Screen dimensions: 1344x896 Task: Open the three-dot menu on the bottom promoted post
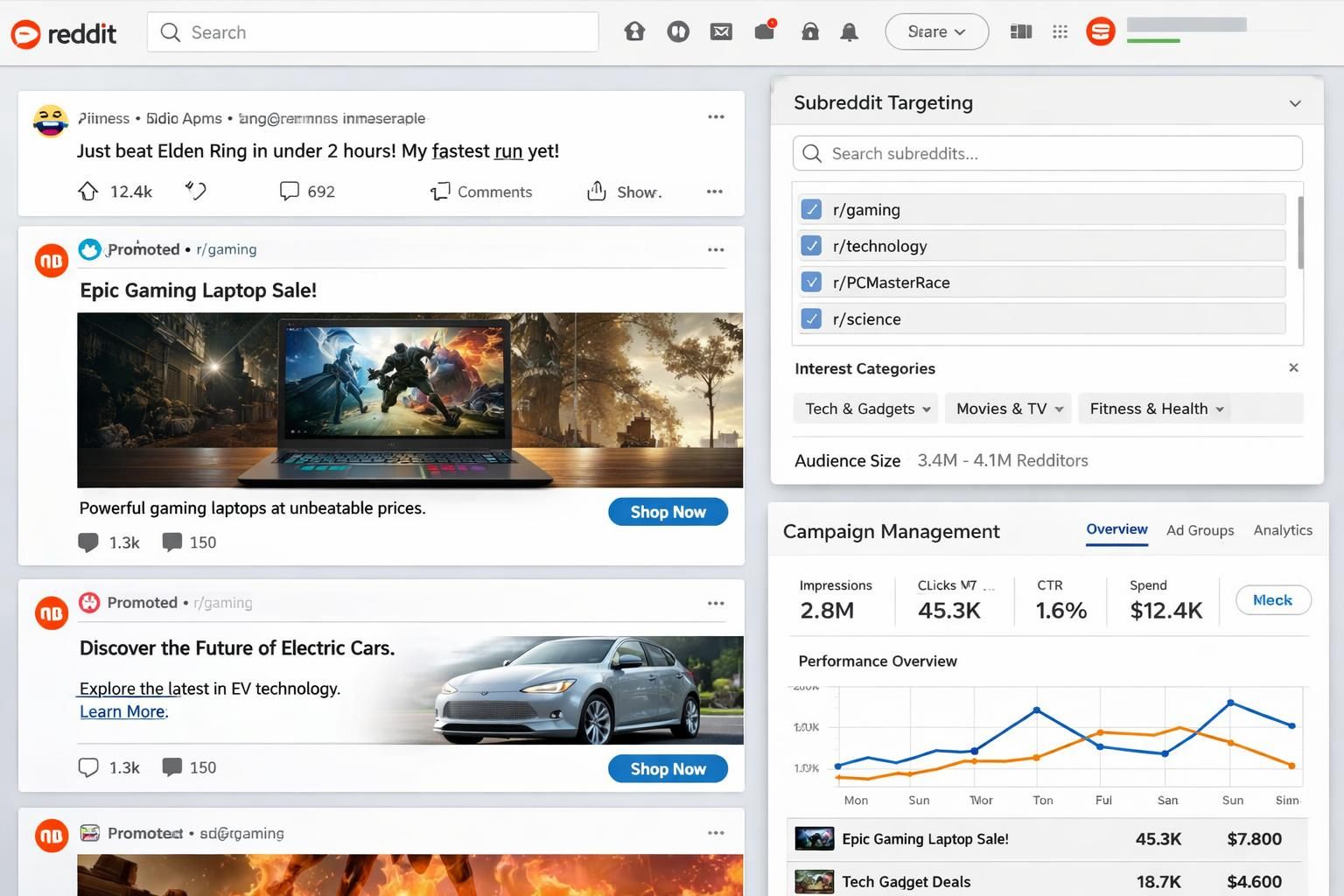716,833
